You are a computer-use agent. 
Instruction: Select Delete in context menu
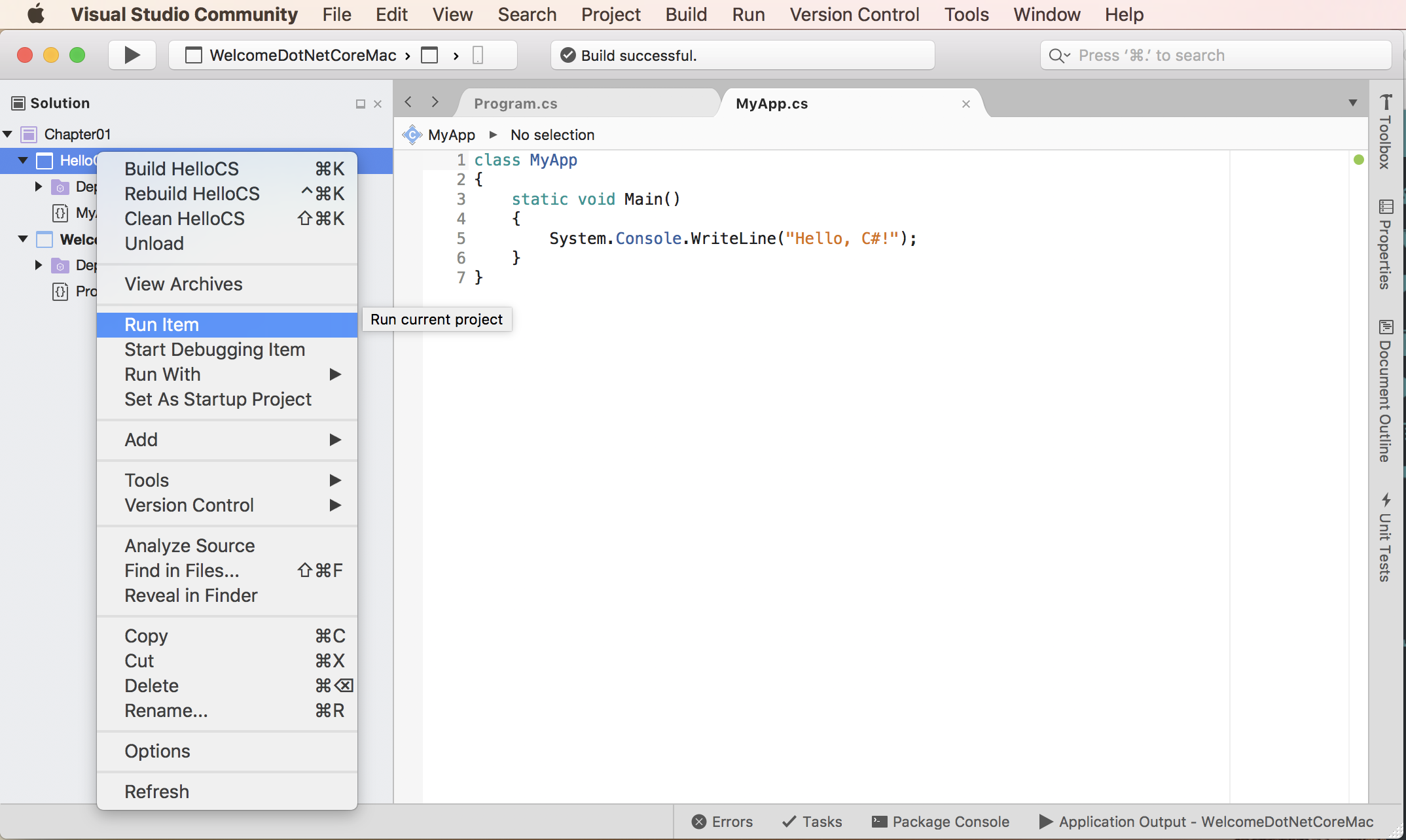click(x=227, y=686)
